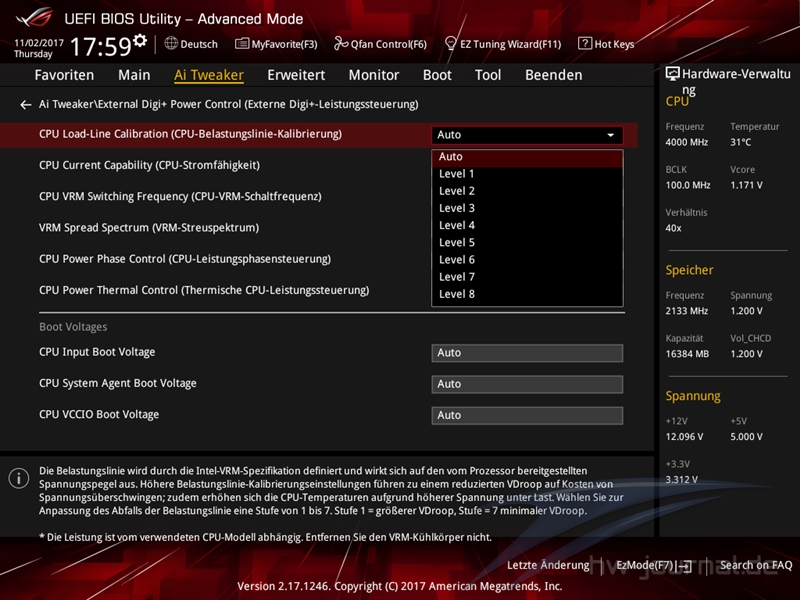Choose Level 7 option
Screen dimensions: 800x600
coord(527,277)
